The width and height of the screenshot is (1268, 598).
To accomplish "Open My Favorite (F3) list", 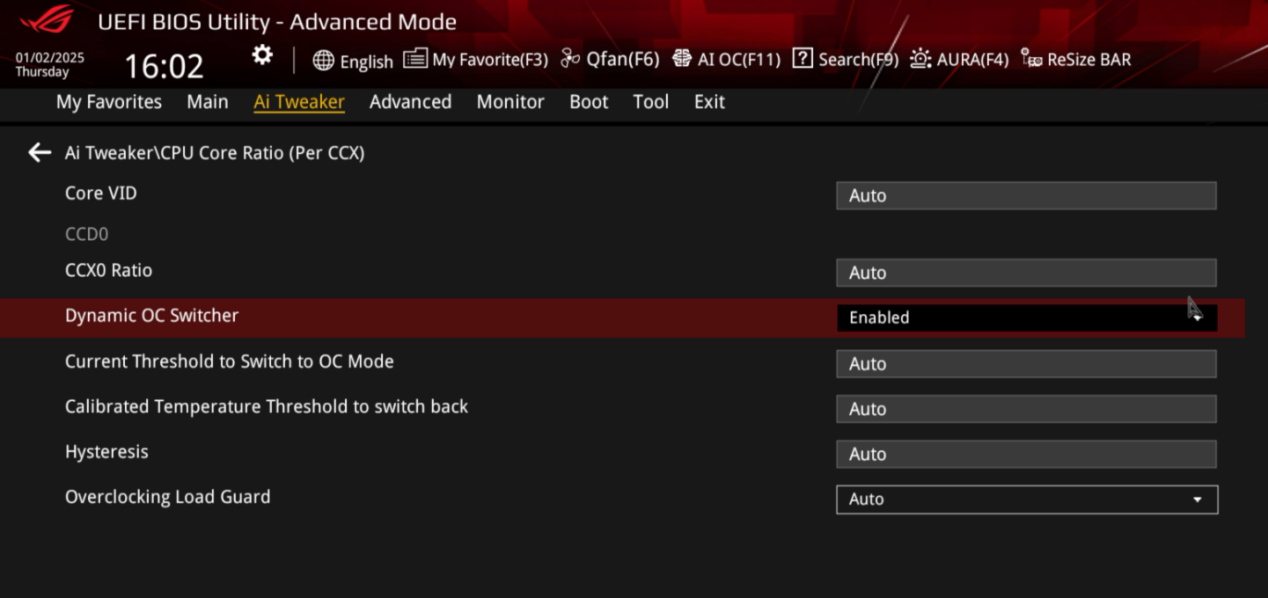I will tap(476, 60).
